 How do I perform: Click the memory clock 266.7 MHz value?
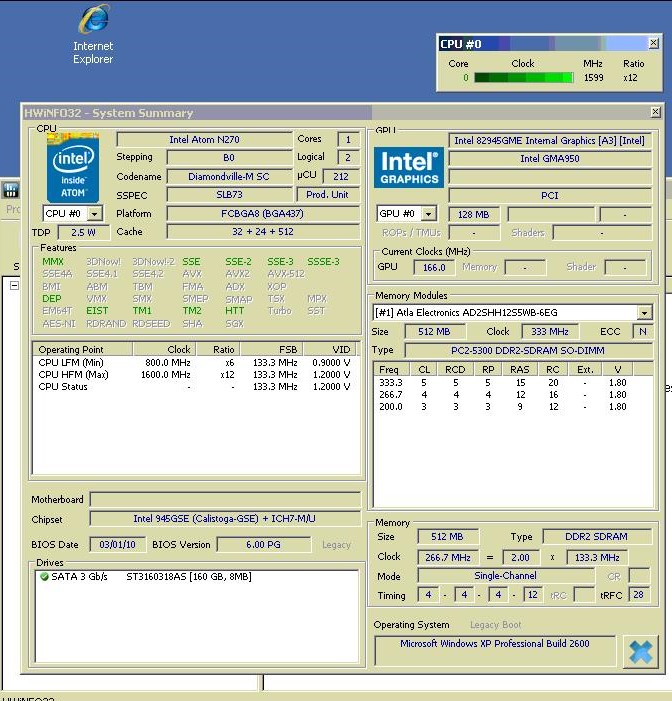tap(448, 557)
